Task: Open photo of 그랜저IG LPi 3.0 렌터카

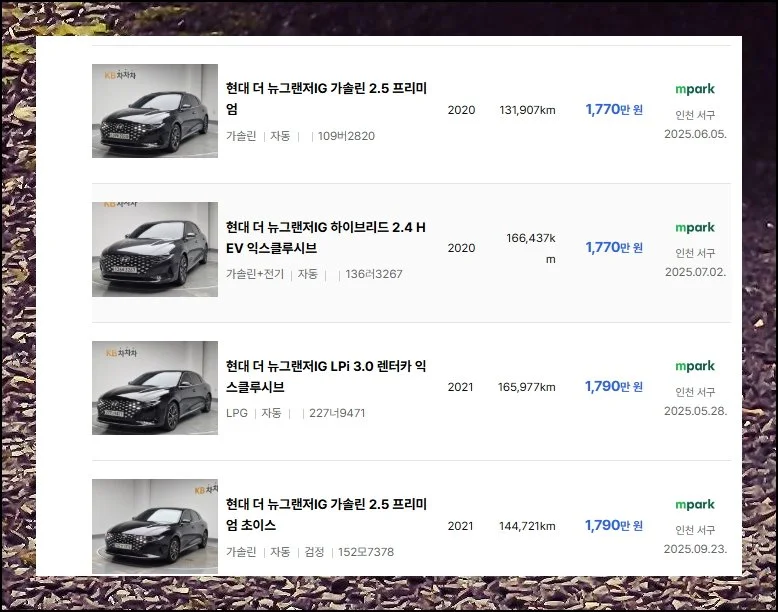Action: [155, 388]
